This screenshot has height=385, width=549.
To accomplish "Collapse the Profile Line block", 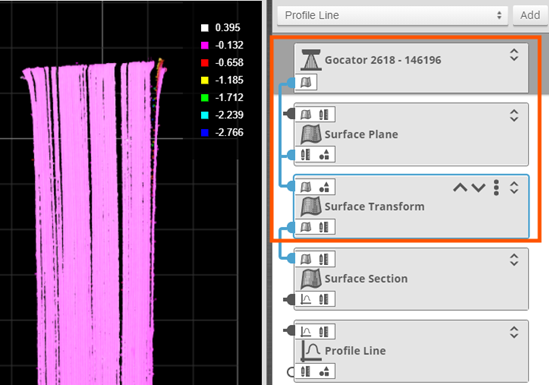I will click(514, 332).
